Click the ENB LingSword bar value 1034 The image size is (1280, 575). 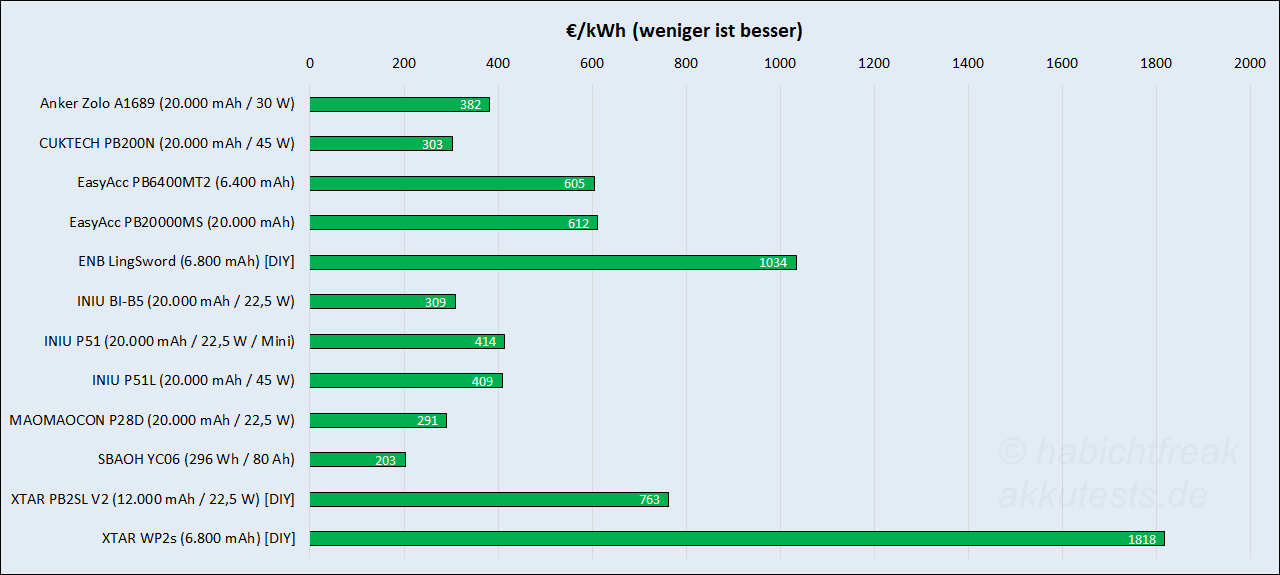click(x=772, y=263)
